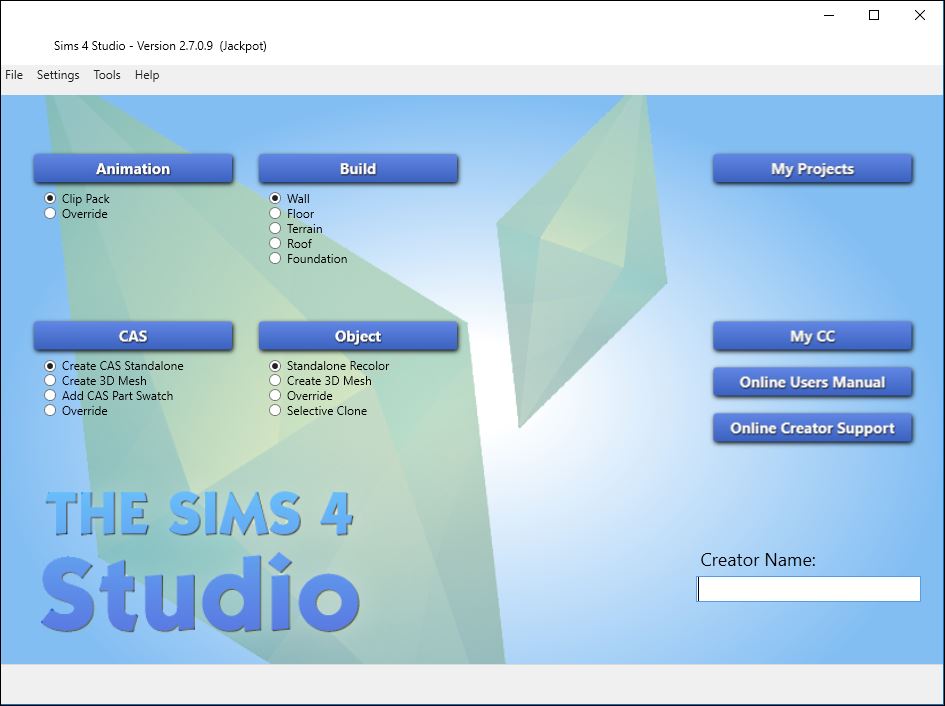Image resolution: width=945 pixels, height=706 pixels.
Task: Open the File menu
Action: 14,75
